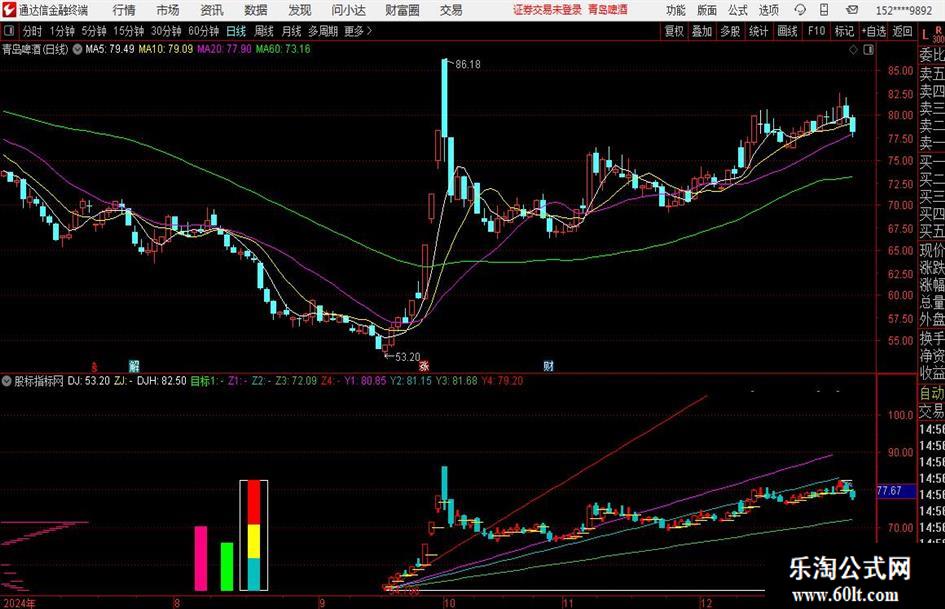Click the Y1: 80.85 indicator value
Viewport: 945px width, 609px height.
(365, 381)
